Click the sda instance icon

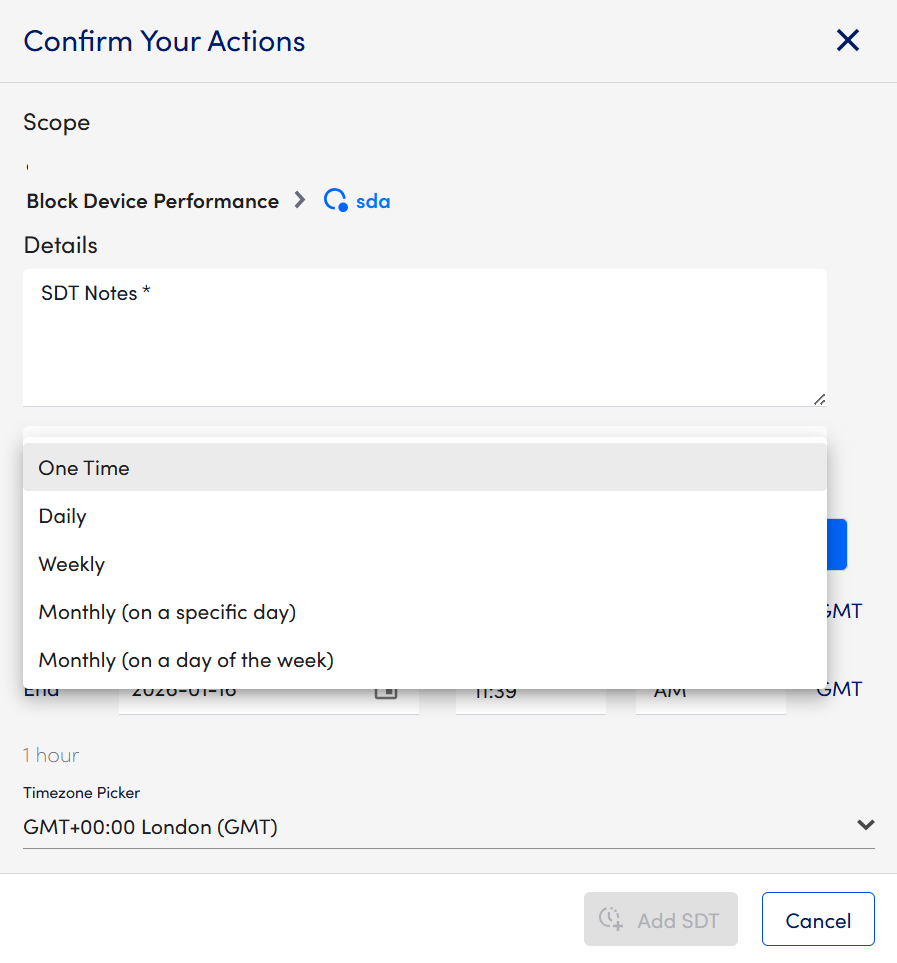point(335,201)
